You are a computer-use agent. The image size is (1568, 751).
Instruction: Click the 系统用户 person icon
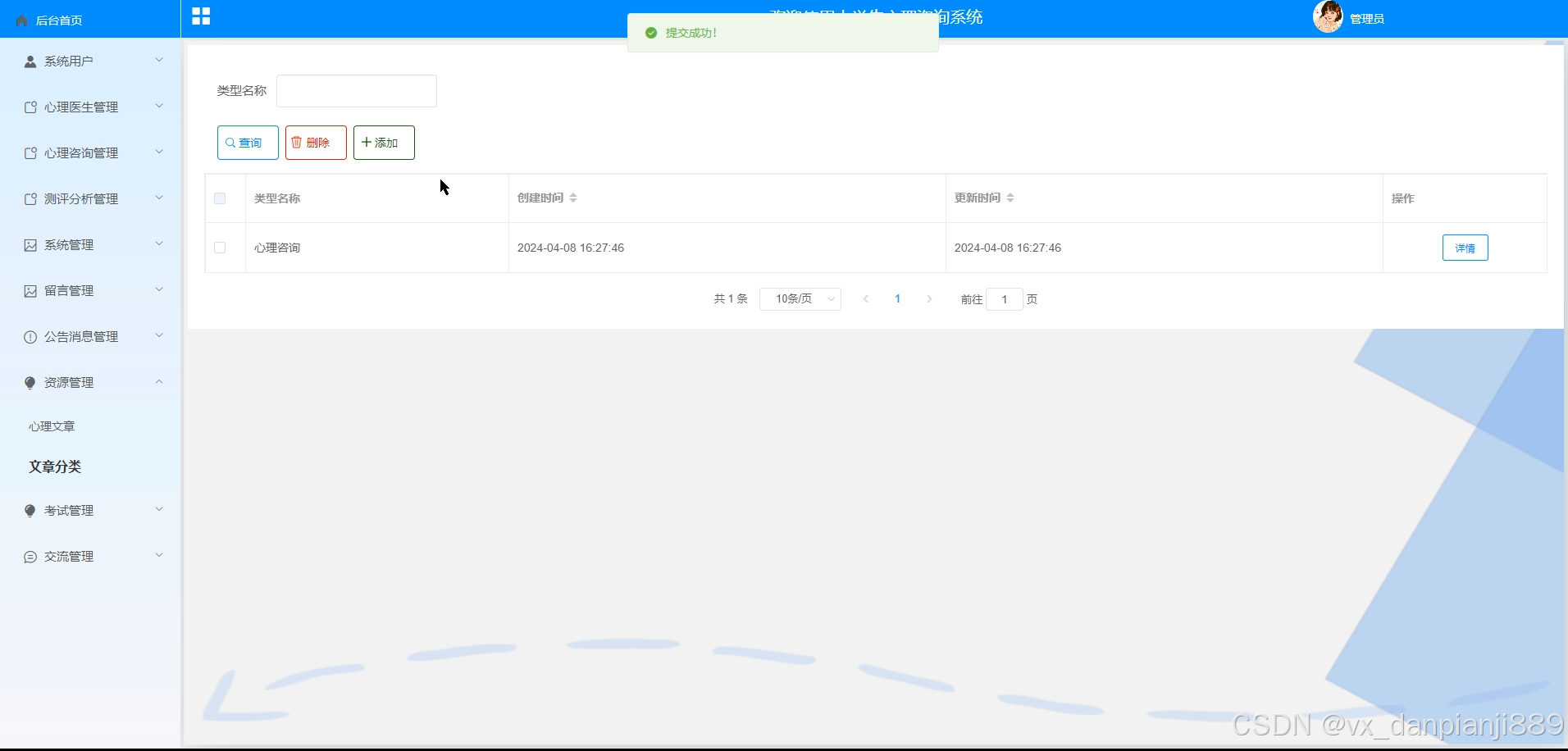(x=30, y=61)
